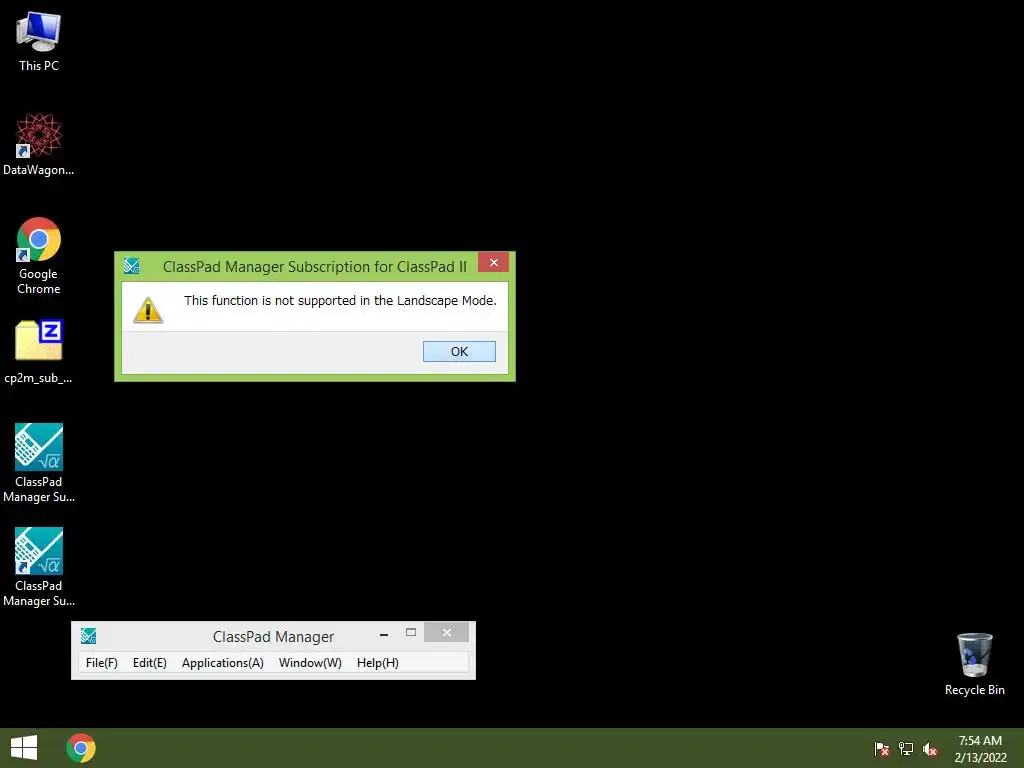Open the taskbar clock showing 7:54 AM
1024x768 pixels.
pos(980,748)
